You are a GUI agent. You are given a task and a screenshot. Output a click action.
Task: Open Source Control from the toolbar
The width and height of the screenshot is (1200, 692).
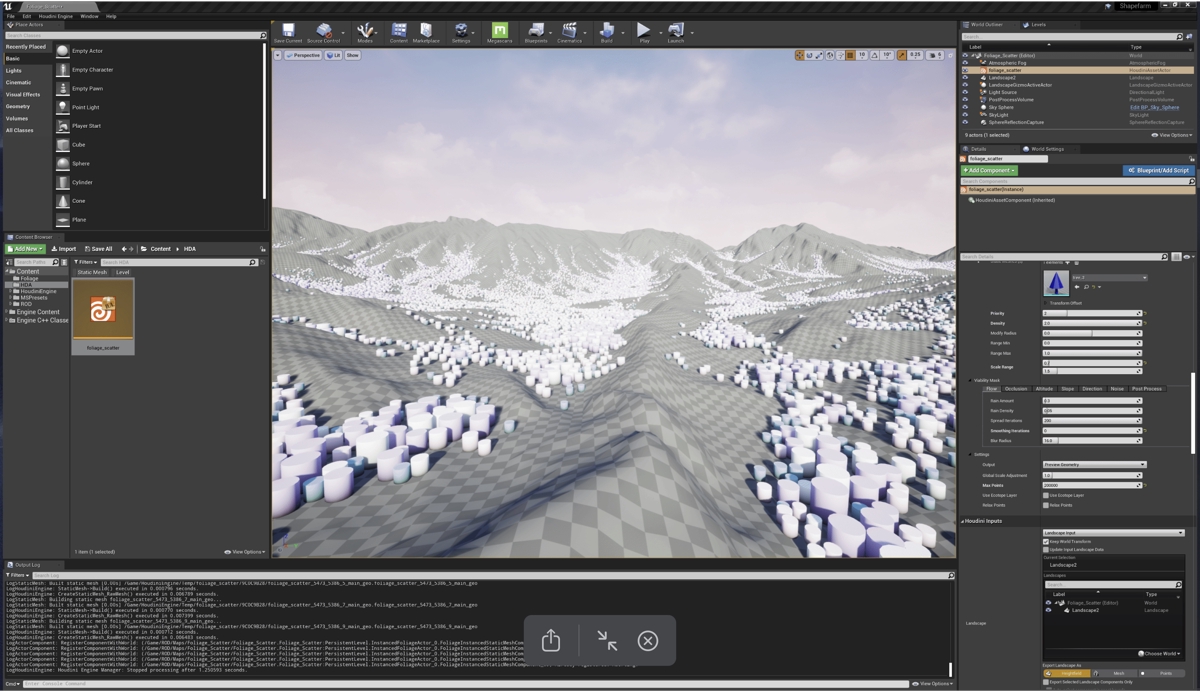(x=323, y=31)
